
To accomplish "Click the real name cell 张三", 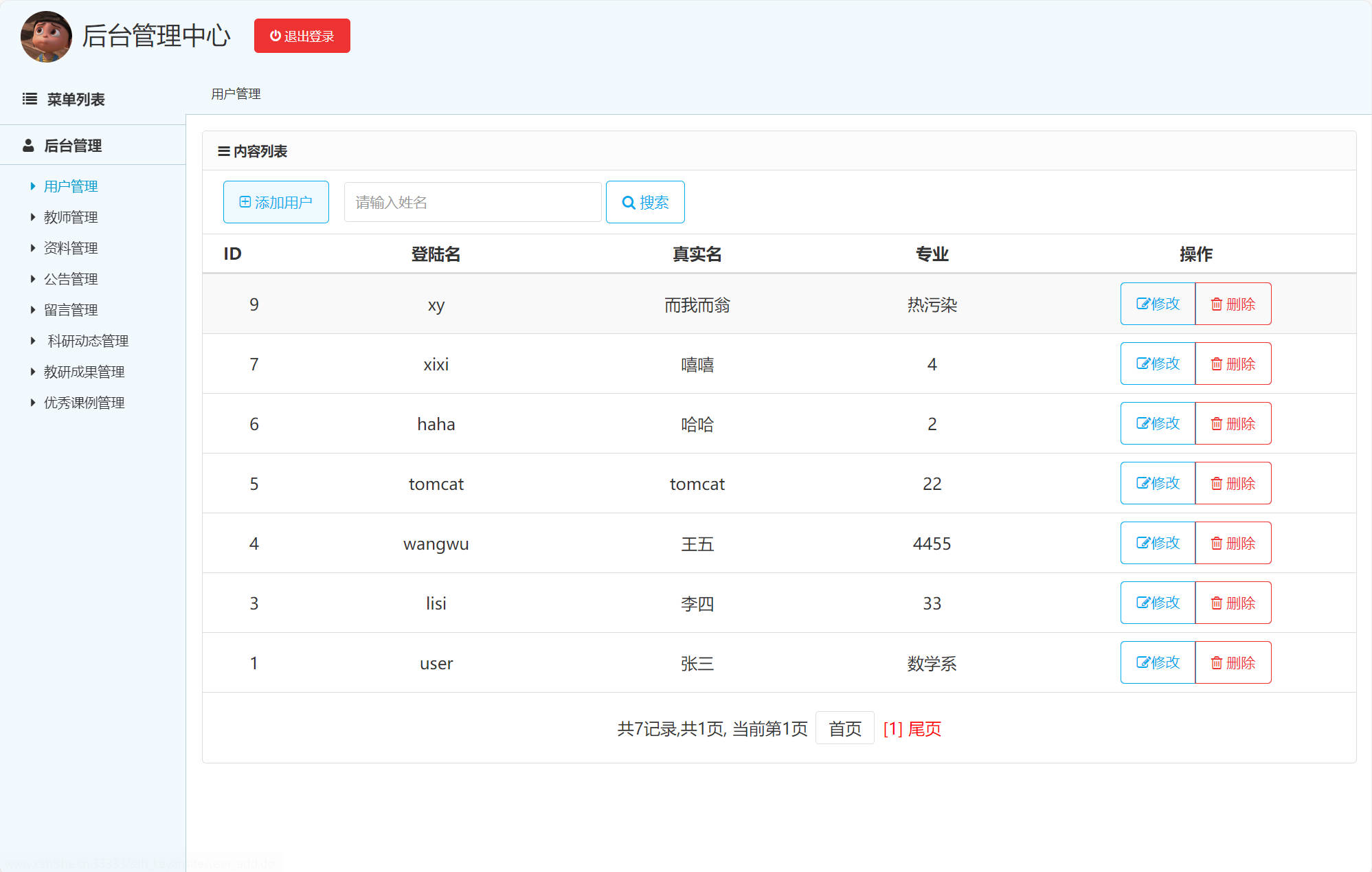I will point(697,663).
